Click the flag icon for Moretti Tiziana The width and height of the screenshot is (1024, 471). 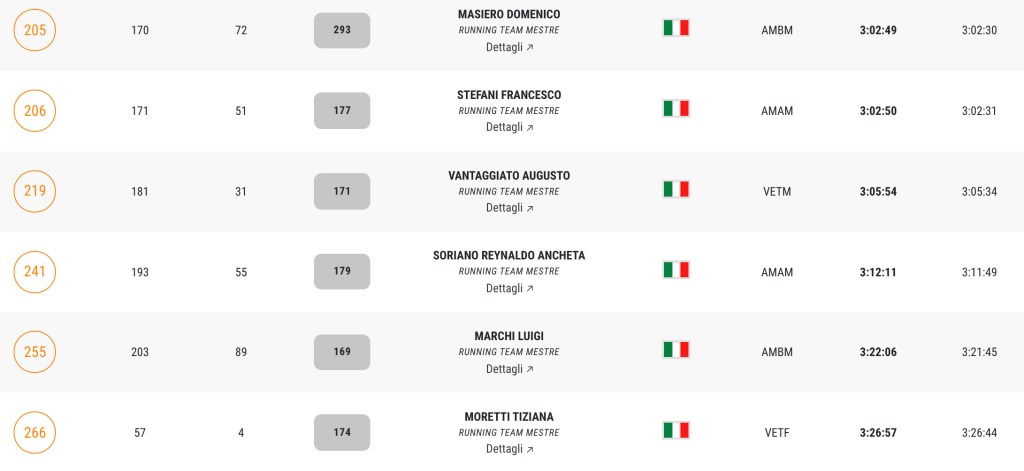(676, 430)
